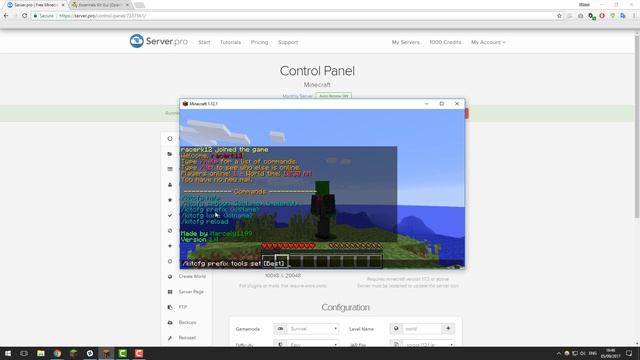Viewport: 640px width, 360px height.
Task: Click the Secure padlock indicator
Action: [44, 16]
